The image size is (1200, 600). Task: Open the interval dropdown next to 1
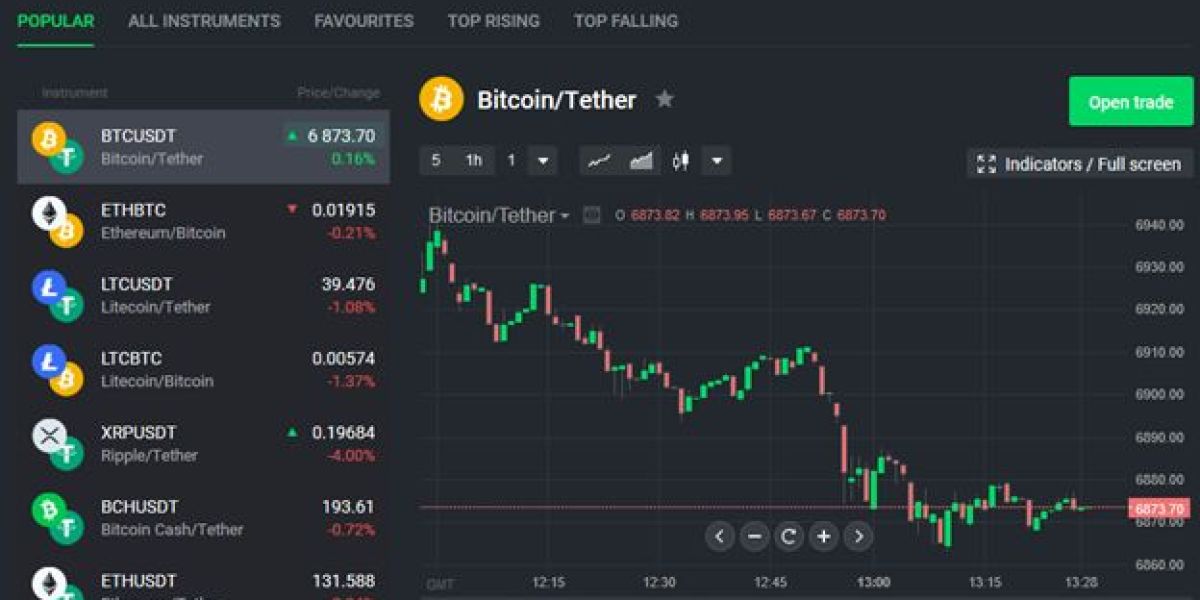[543, 160]
